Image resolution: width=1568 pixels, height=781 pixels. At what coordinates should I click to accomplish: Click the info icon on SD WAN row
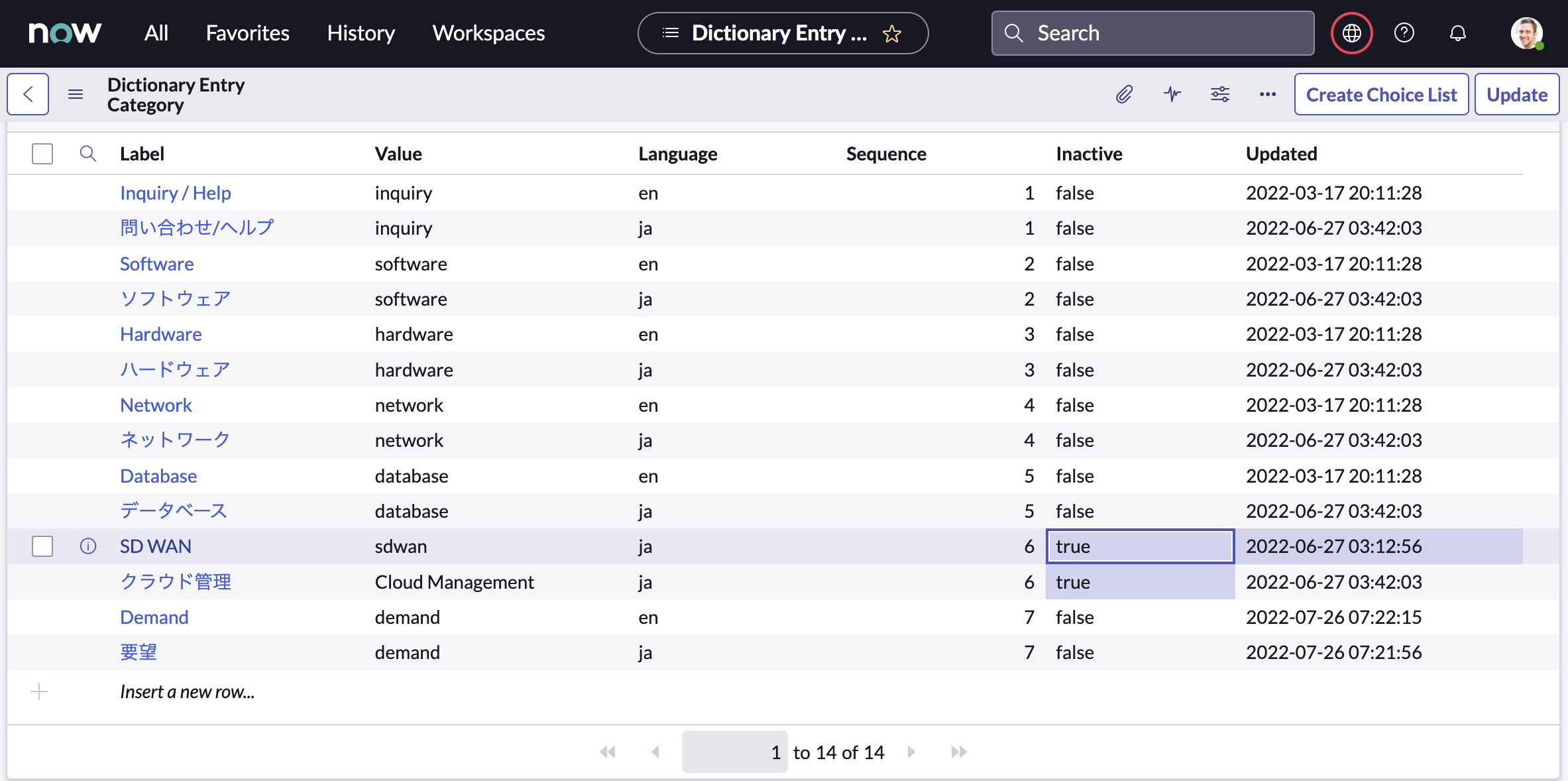tap(88, 546)
